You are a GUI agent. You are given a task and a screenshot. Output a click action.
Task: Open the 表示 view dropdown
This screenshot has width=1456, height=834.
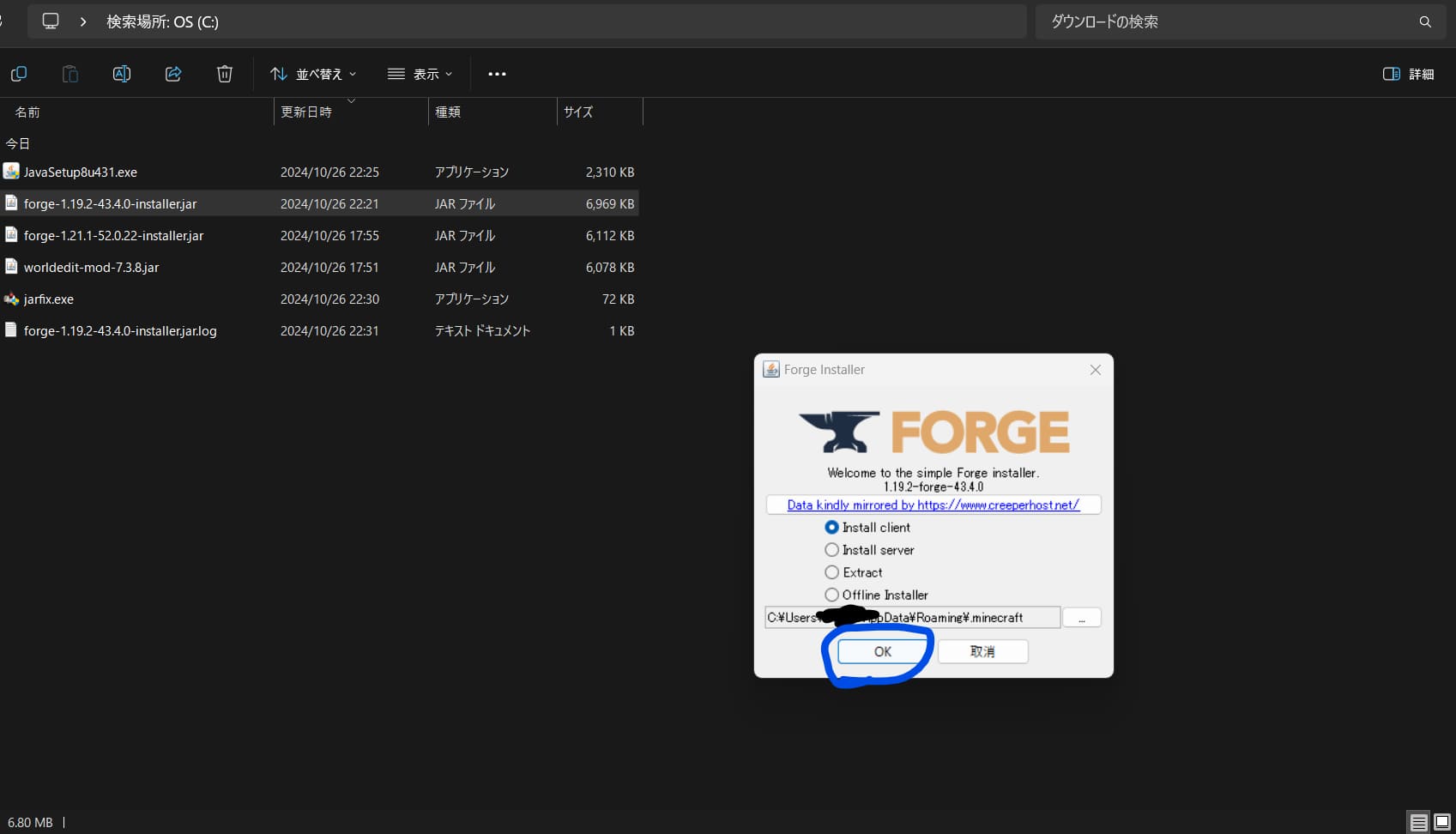tap(420, 74)
